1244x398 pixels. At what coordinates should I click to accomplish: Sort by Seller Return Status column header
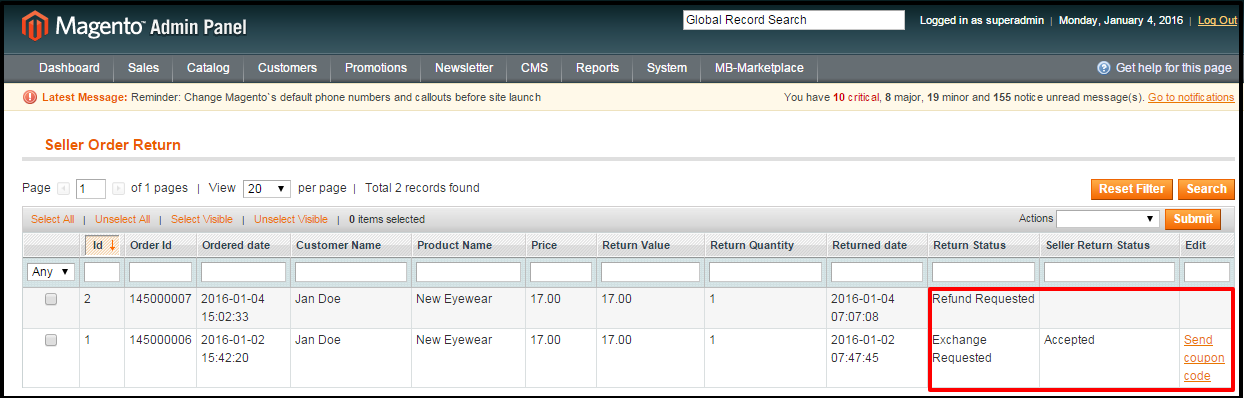[x=1097, y=245]
